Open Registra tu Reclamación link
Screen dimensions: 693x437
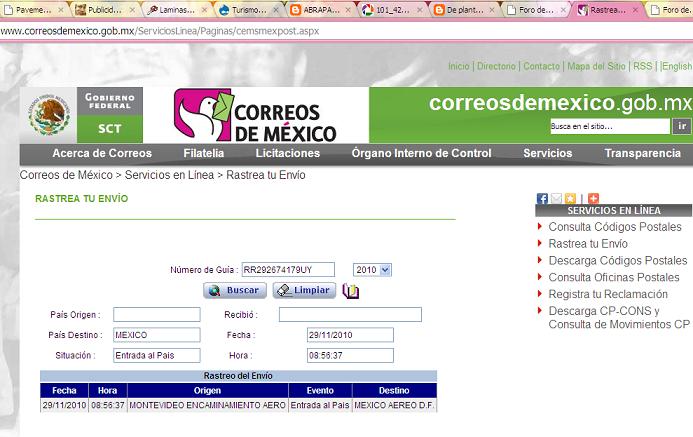tap(608, 294)
